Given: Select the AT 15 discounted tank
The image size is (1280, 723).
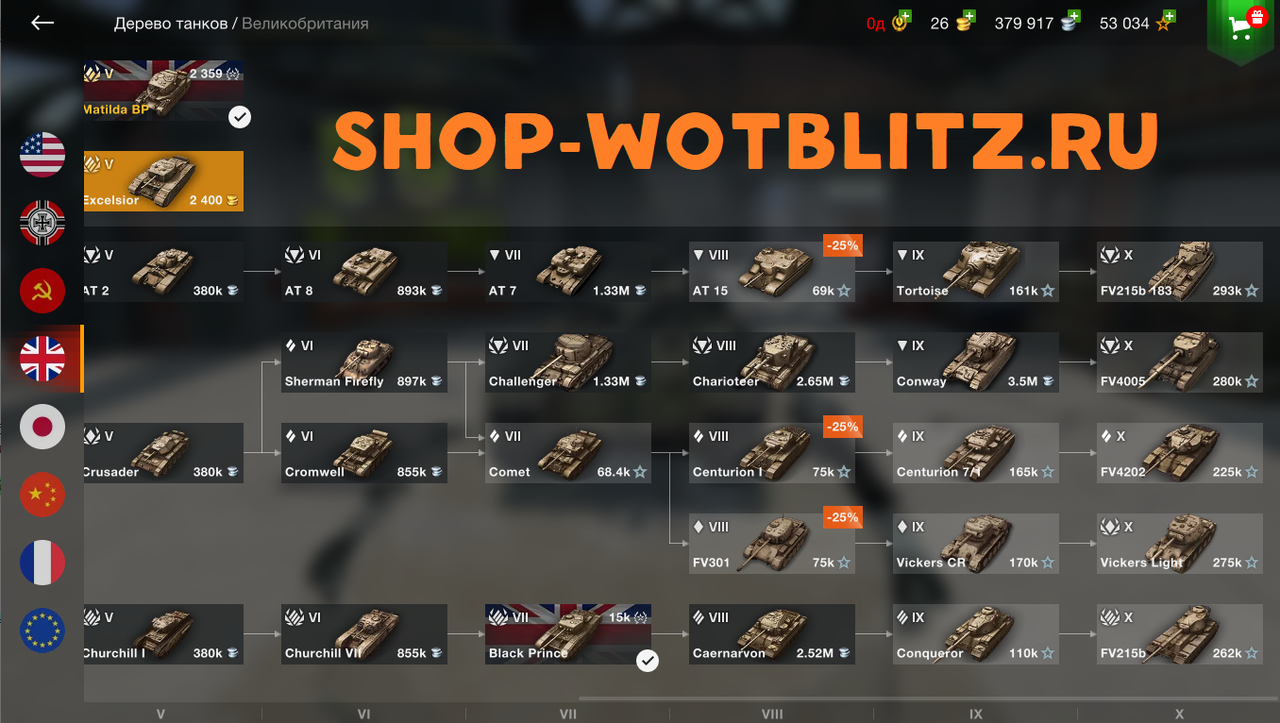Looking at the screenshot, I should click(x=772, y=271).
